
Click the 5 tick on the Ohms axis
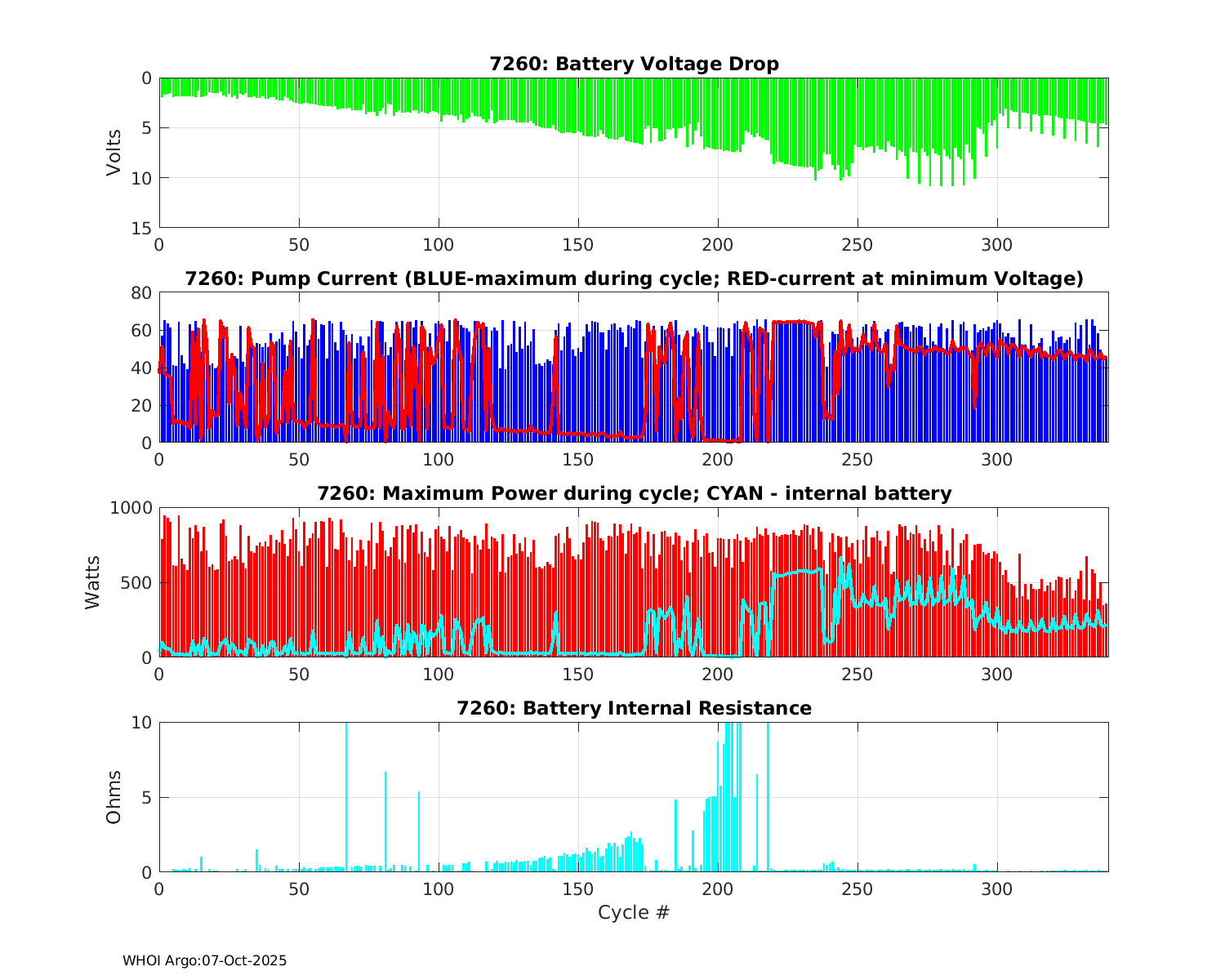pyautogui.click(x=148, y=798)
